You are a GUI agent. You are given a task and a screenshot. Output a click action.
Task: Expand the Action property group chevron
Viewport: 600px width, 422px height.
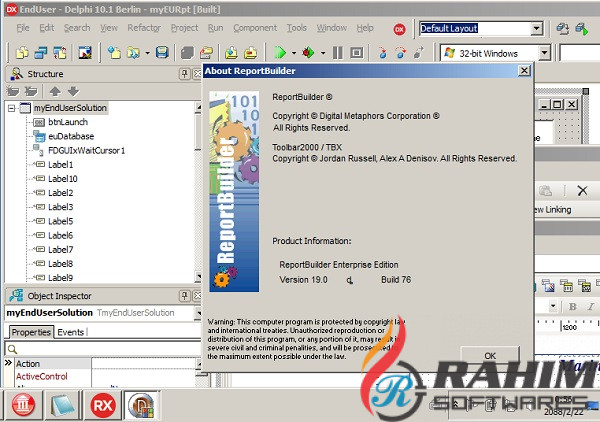point(8,362)
